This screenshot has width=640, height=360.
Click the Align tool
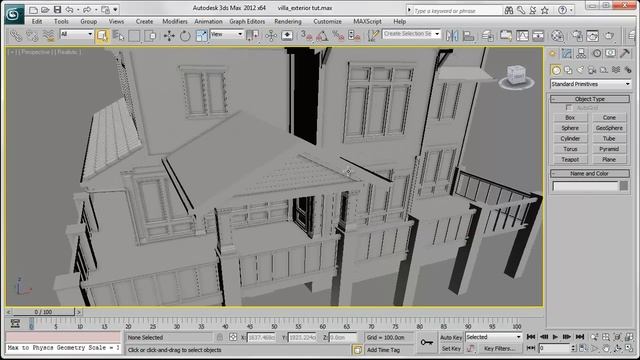[468, 36]
